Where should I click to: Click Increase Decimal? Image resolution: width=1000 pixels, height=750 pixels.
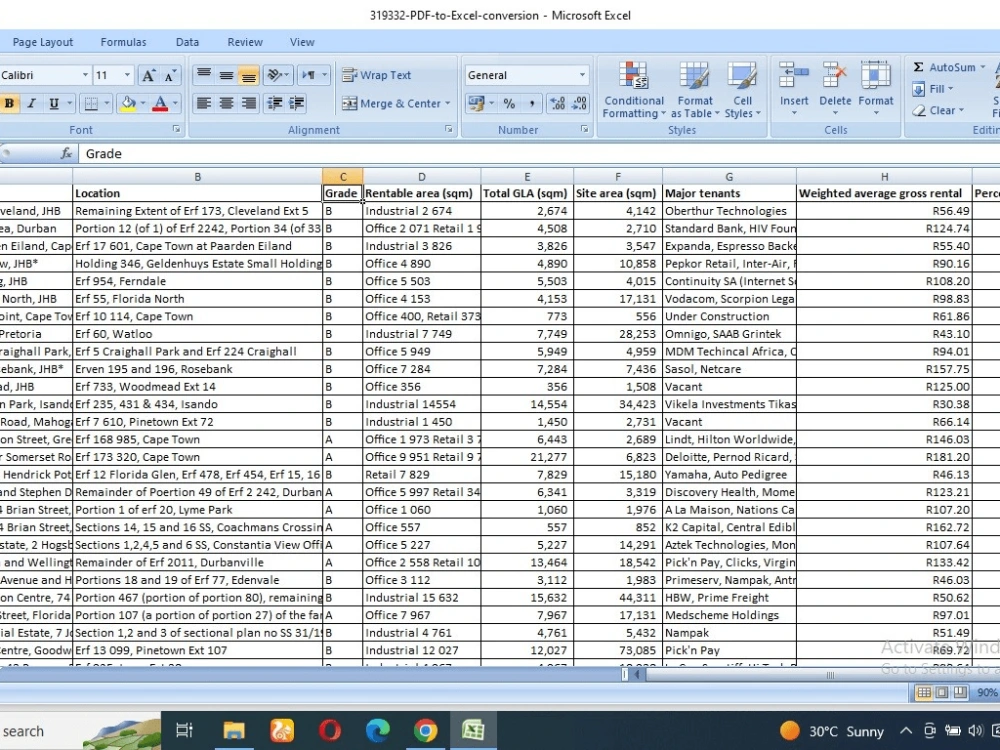(557, 103)
